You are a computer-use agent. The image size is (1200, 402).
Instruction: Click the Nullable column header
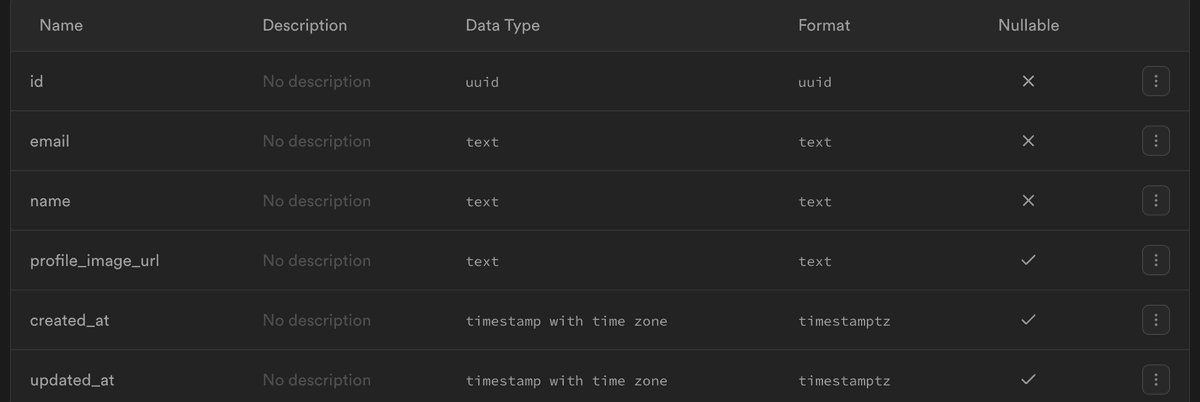tap(1028, 25)
